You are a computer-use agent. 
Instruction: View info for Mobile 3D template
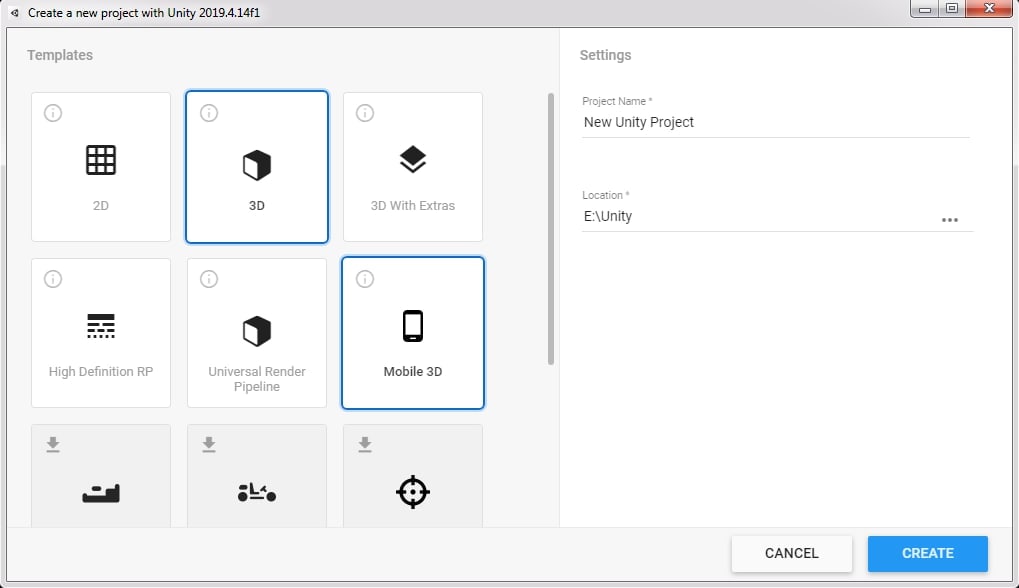[x=365, y=279]
